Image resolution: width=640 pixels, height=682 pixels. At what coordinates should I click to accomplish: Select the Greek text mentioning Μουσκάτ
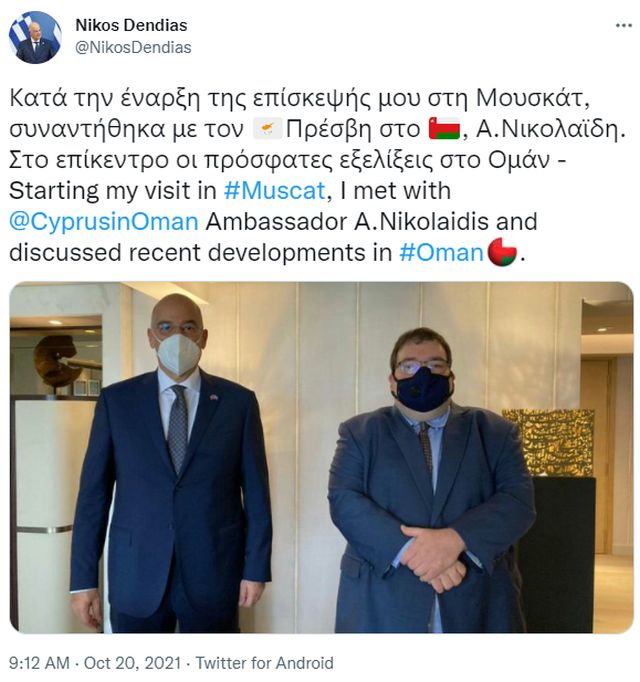(x=299, y=98)
